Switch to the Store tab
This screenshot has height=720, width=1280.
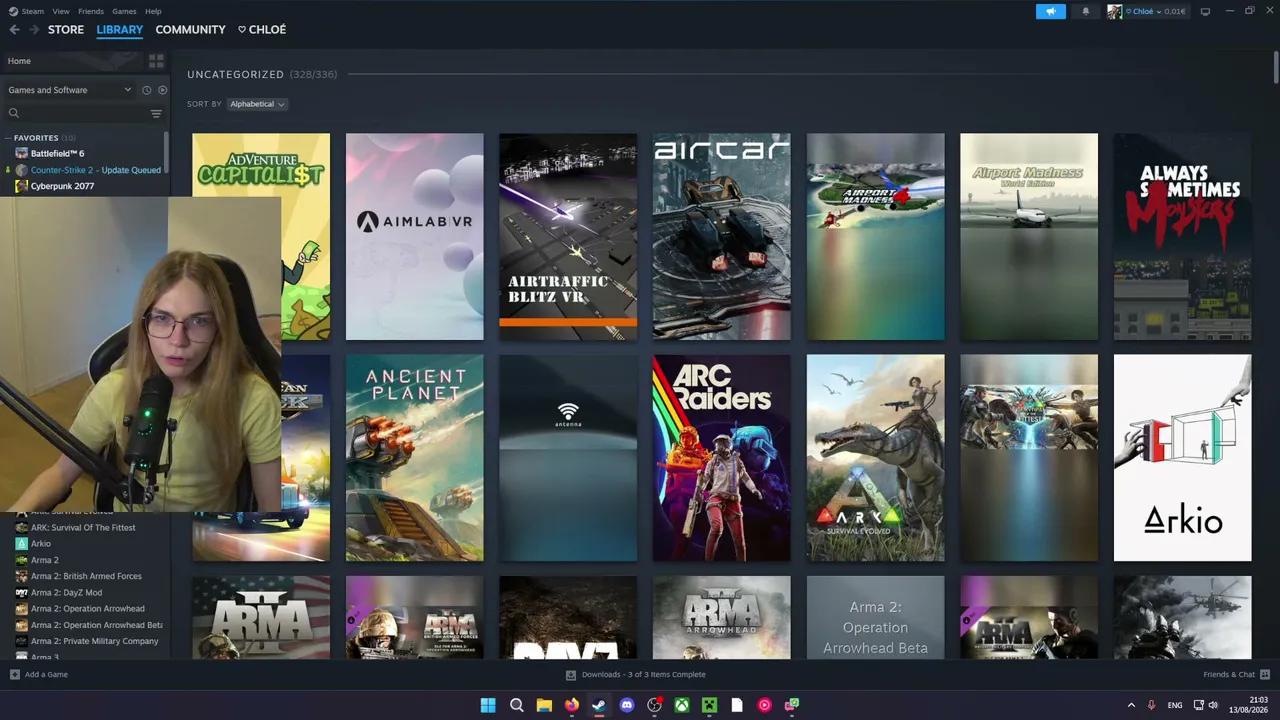tap(66, 30)
